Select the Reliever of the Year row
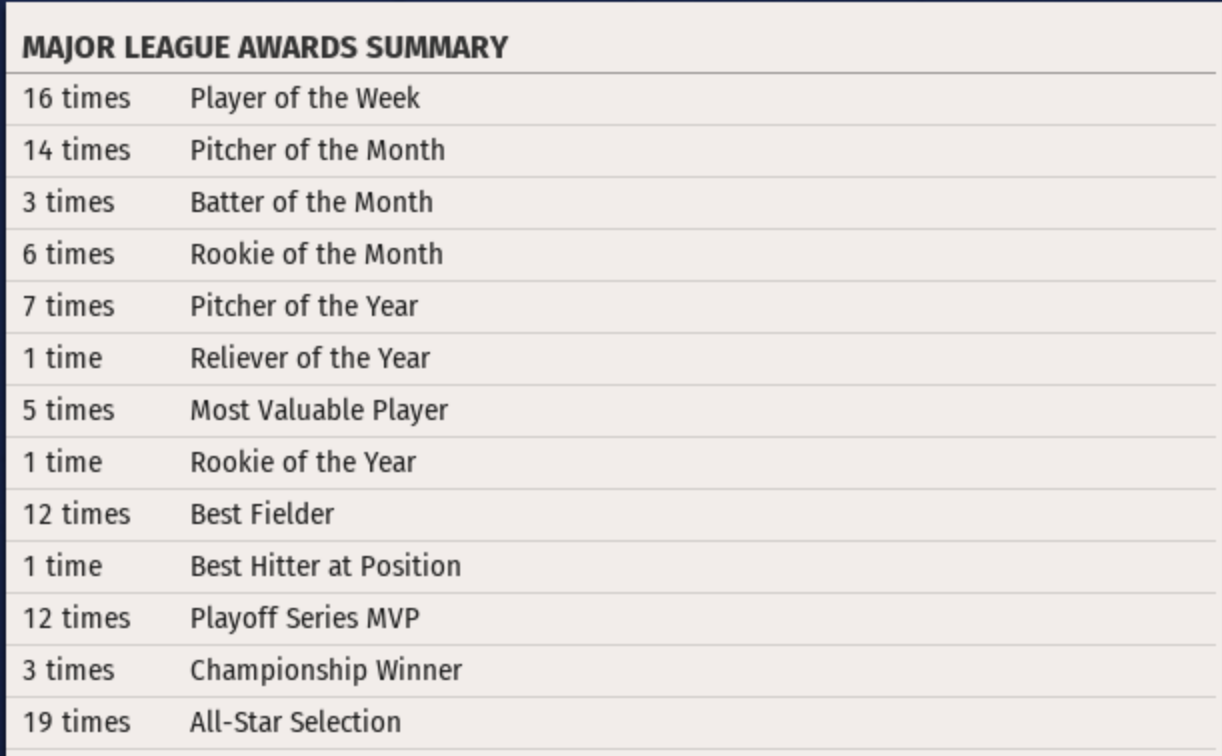This screenshot has height=756, width=1222. 310,358
